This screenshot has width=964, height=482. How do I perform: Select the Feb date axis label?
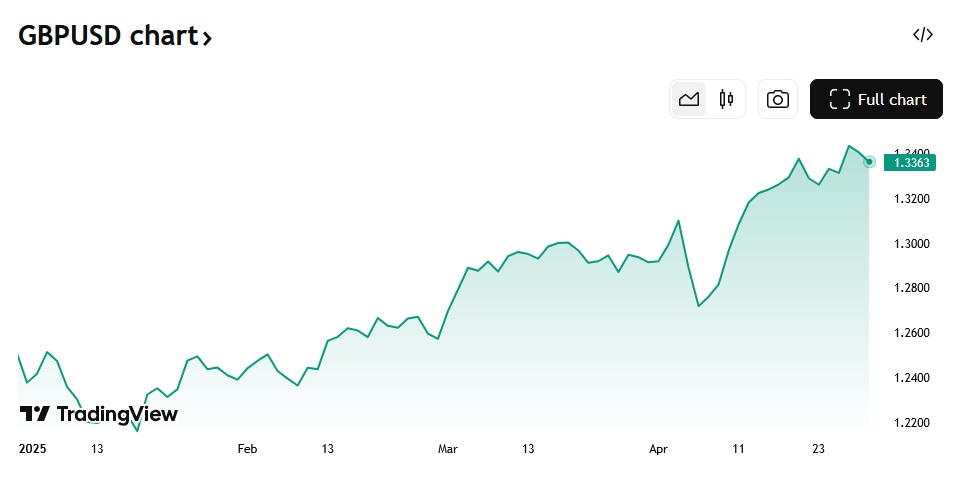click(x=248, y=450)
